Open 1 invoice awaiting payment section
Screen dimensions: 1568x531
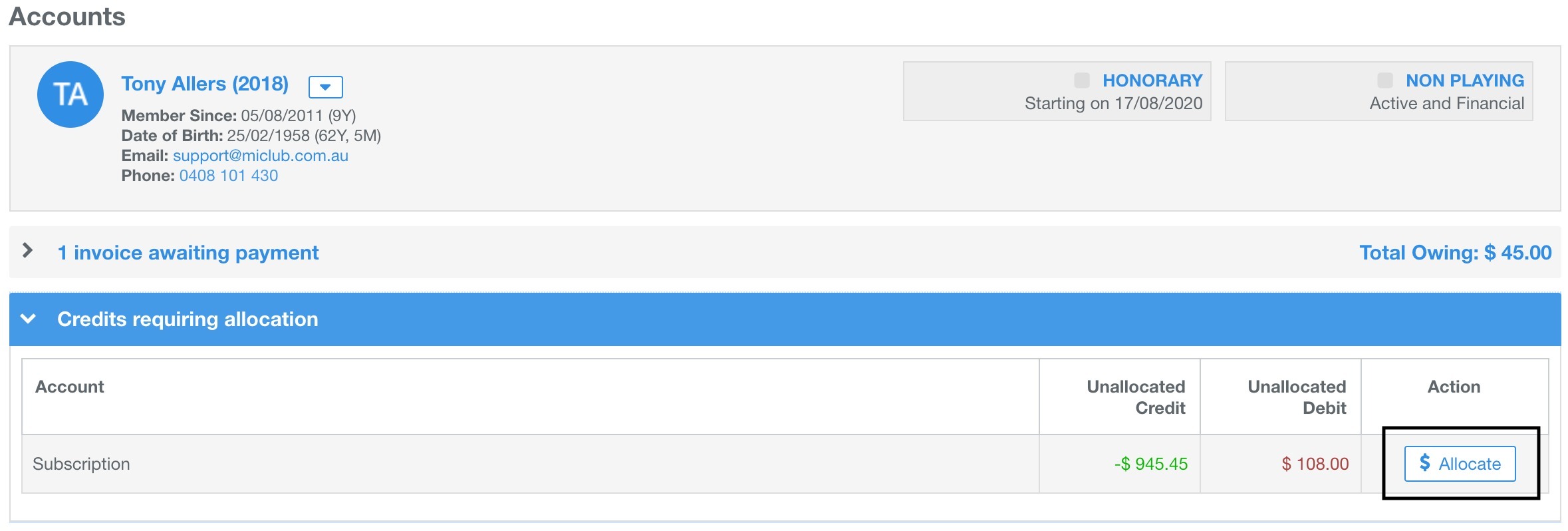[x=188, y=253]
